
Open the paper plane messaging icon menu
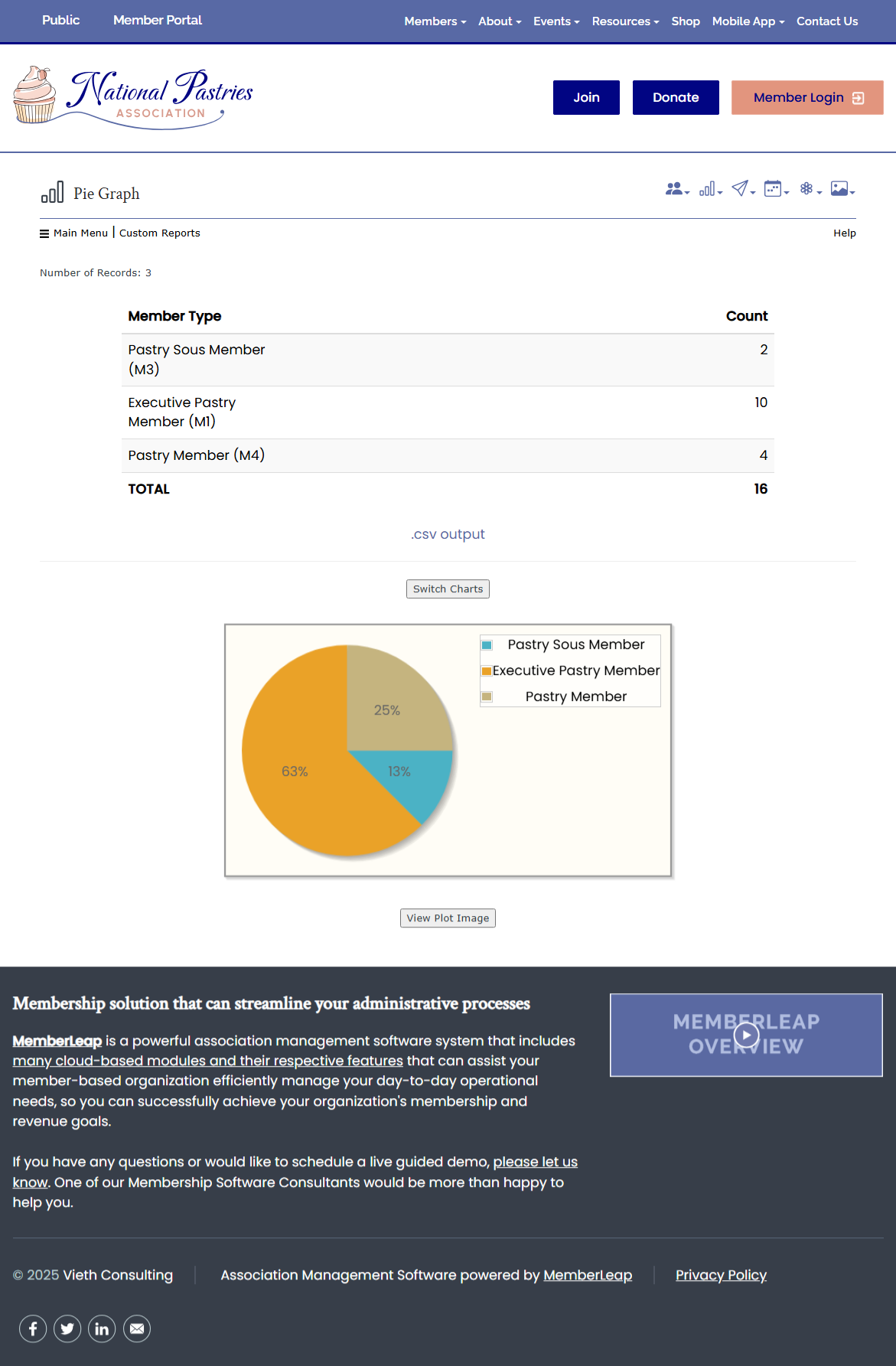coord(743,189)
